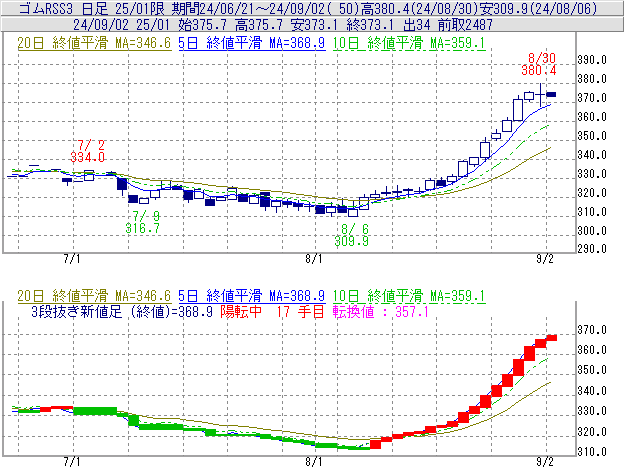Click the 5日 終値平滑 MA=368.9 legend in upper chart

252,43
